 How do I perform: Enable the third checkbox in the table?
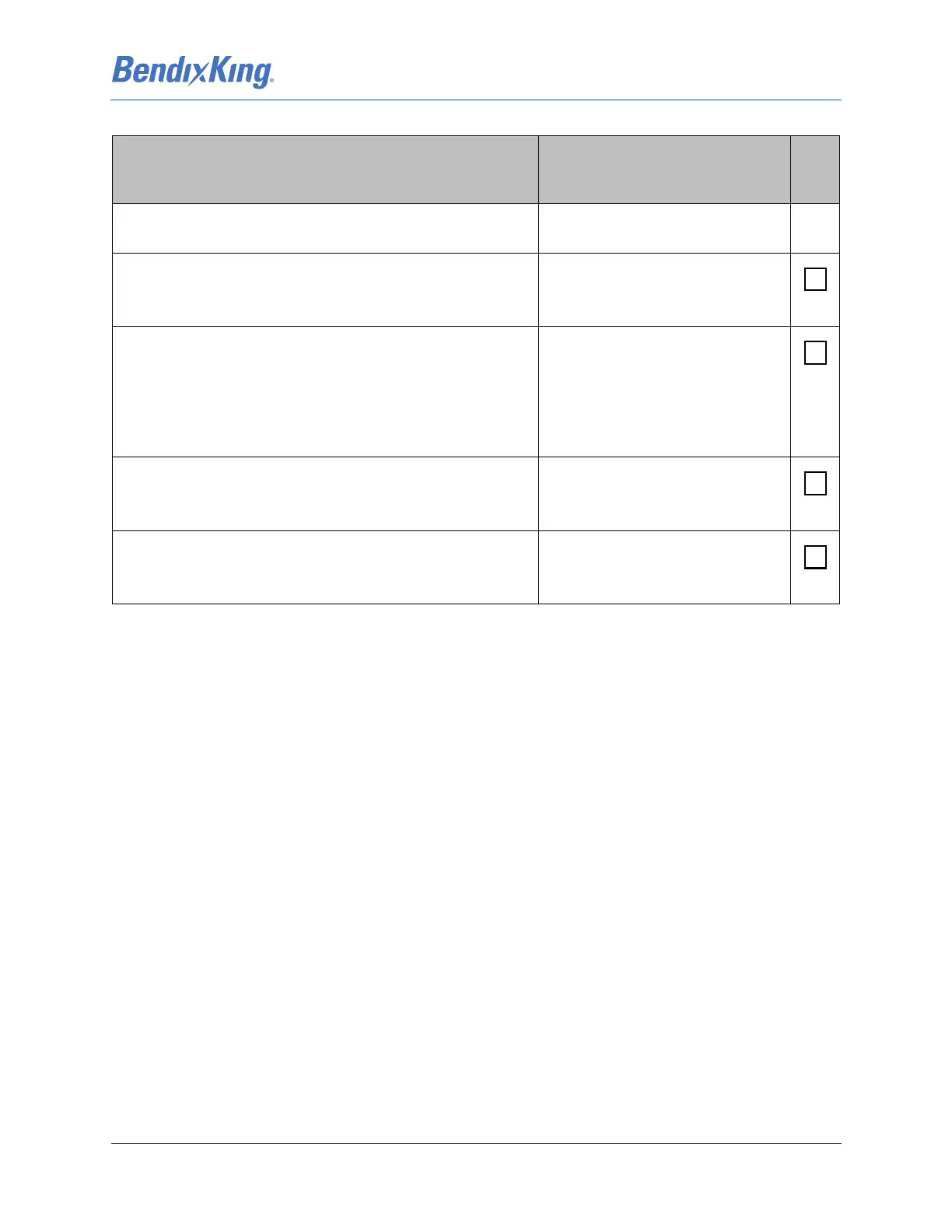815,484
